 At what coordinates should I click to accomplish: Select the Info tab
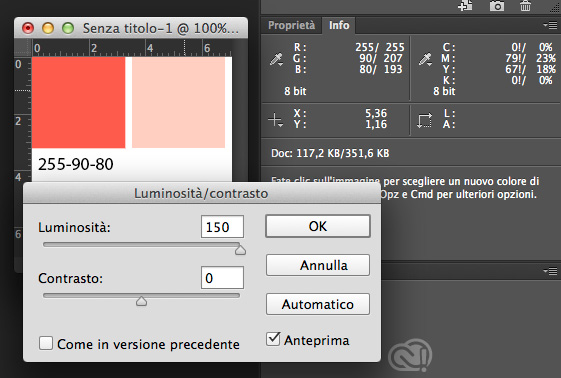[x=339, y=25]
